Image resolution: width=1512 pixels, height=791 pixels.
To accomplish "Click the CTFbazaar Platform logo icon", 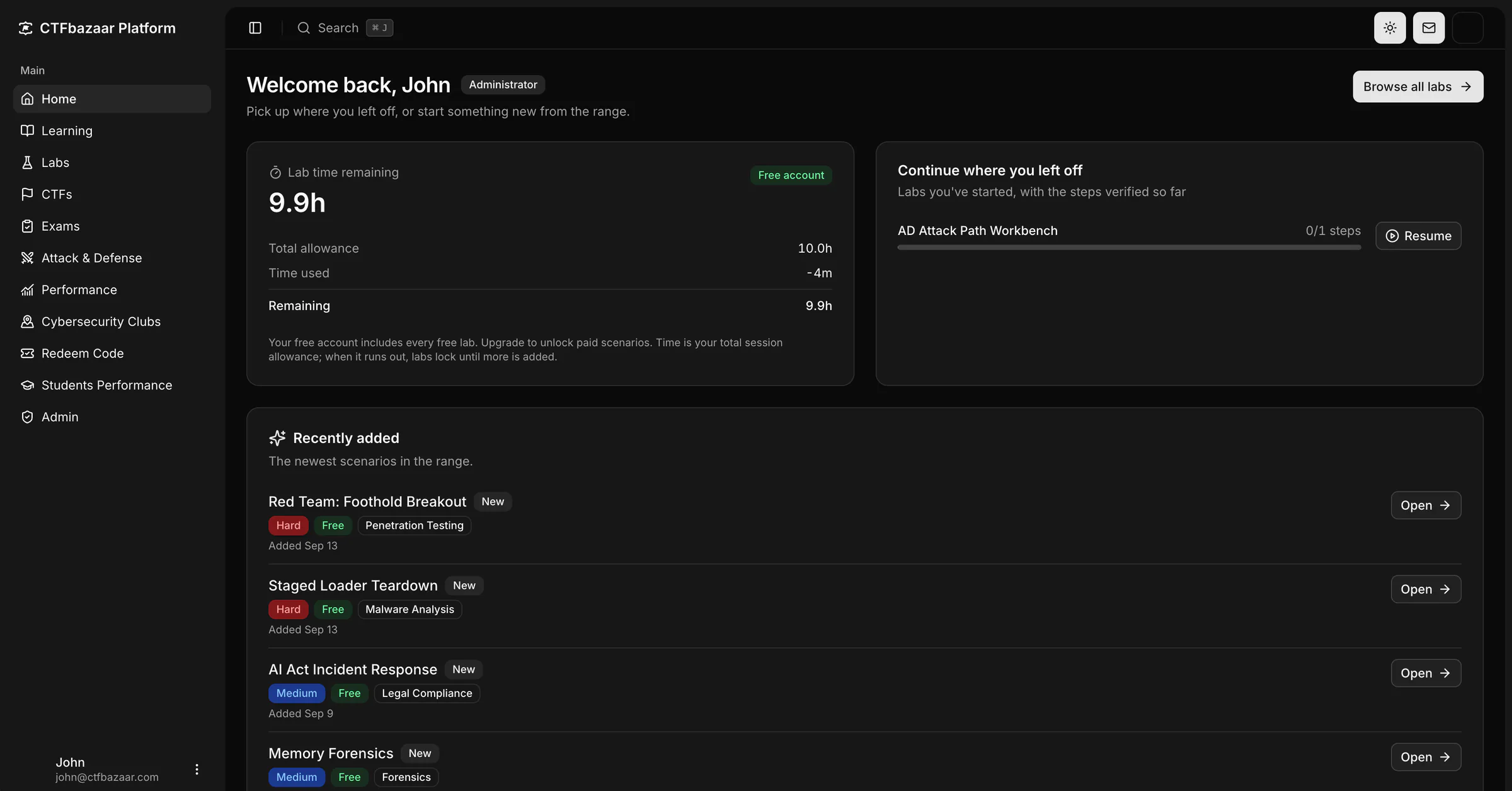I will pos(25,28).
